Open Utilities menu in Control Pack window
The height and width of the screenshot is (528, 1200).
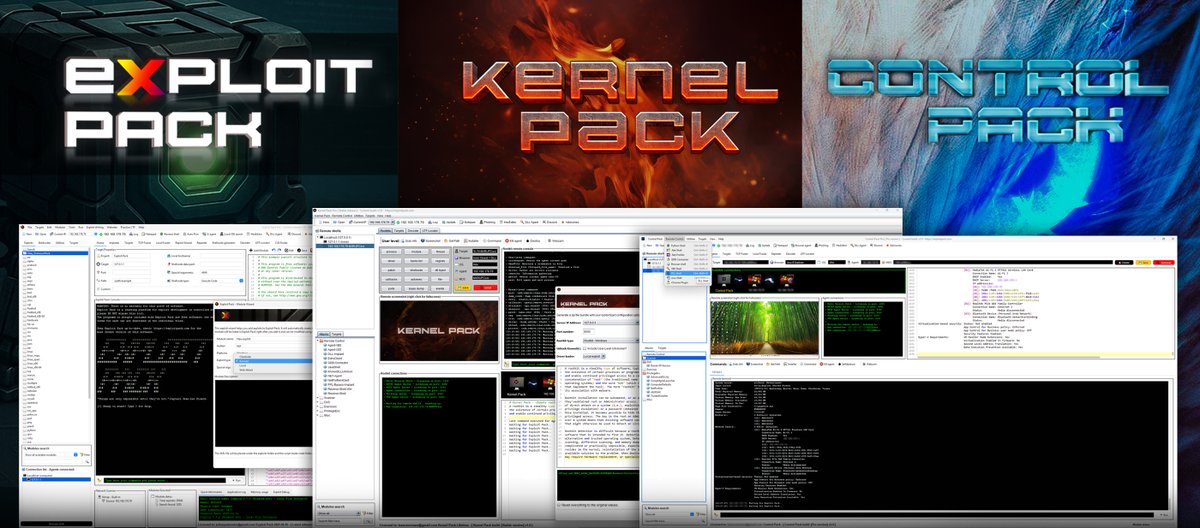[690, 239]
